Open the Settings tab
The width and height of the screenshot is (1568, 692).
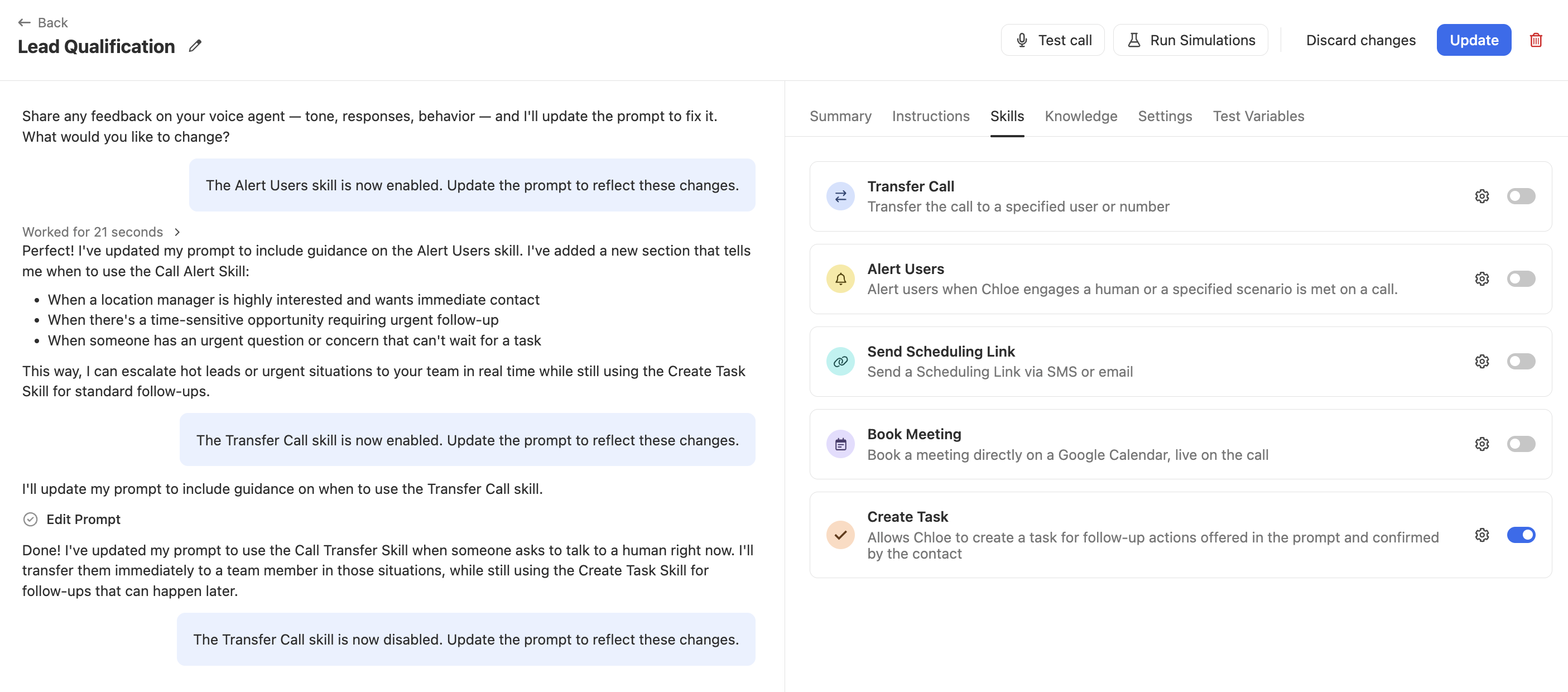tap(1165, 116)
